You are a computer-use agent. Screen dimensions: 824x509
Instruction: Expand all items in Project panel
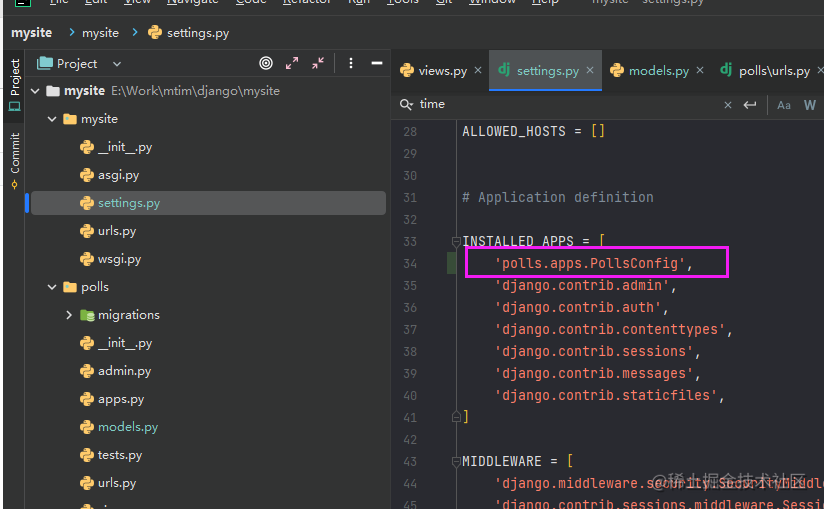[292, 64]
